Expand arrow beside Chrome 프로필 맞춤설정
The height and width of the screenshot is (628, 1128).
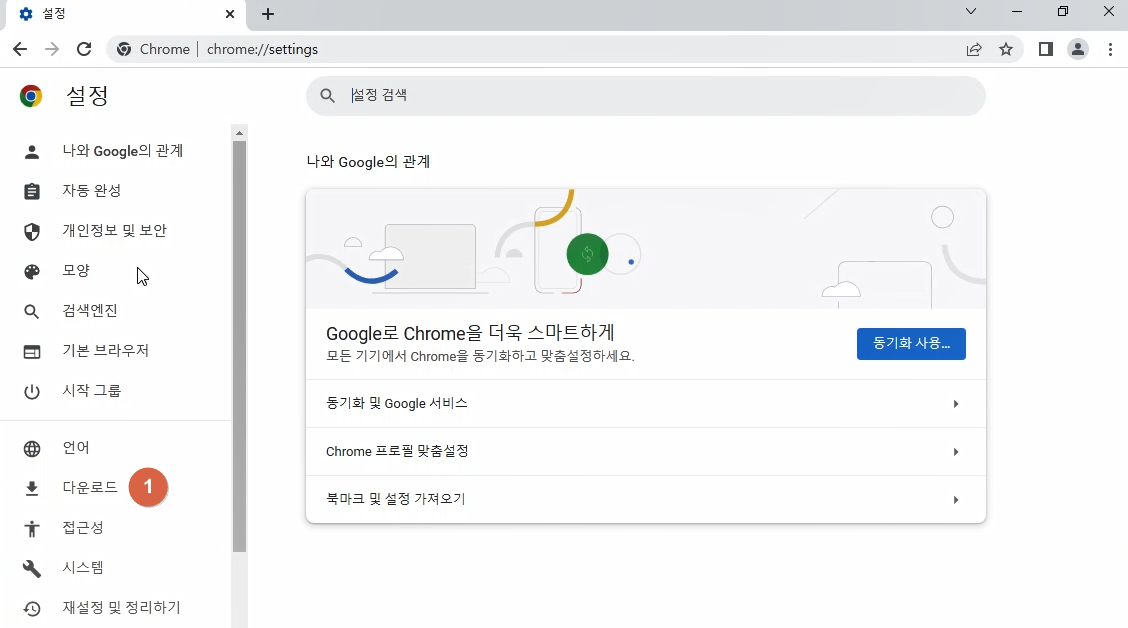(955, 452)
